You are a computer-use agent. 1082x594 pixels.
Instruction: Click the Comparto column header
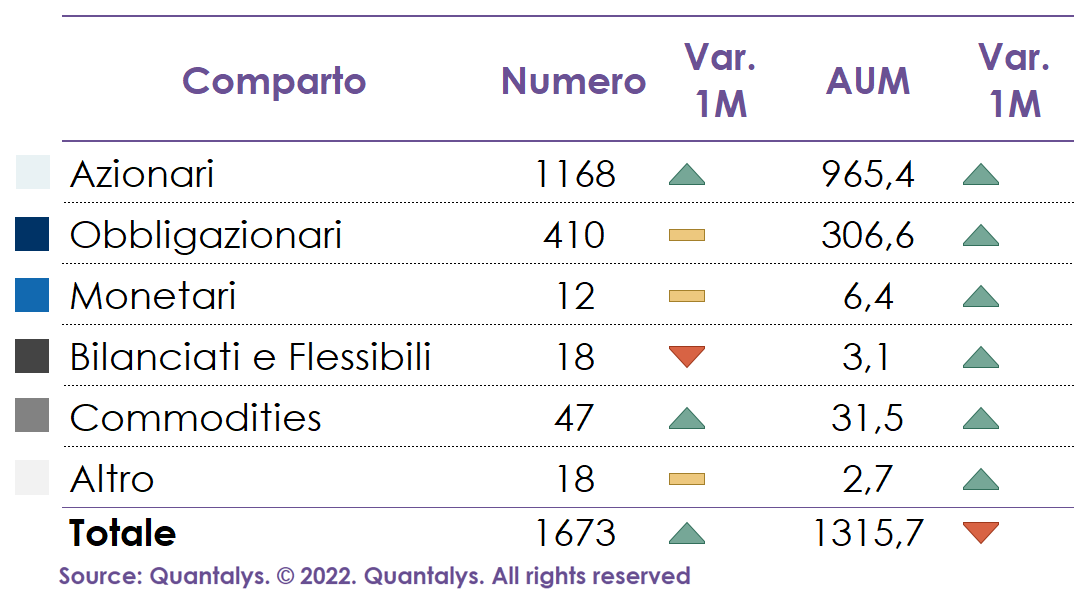pyautogui.click(x=274, y=81)
